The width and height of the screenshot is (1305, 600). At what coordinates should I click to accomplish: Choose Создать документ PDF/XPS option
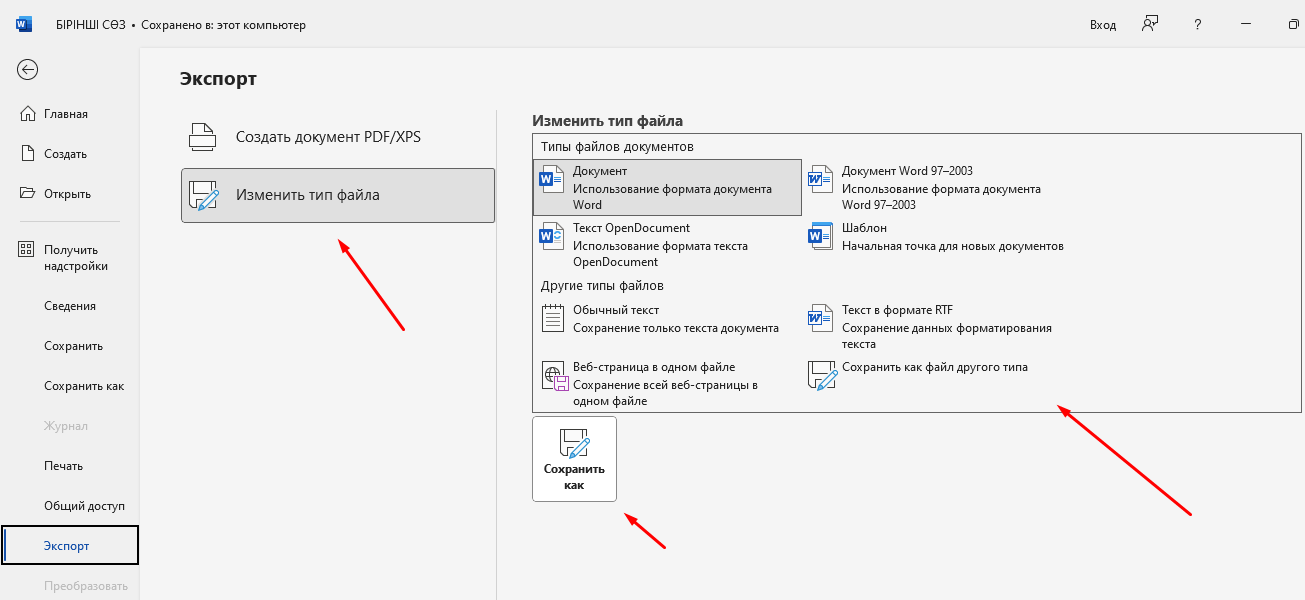338,137
